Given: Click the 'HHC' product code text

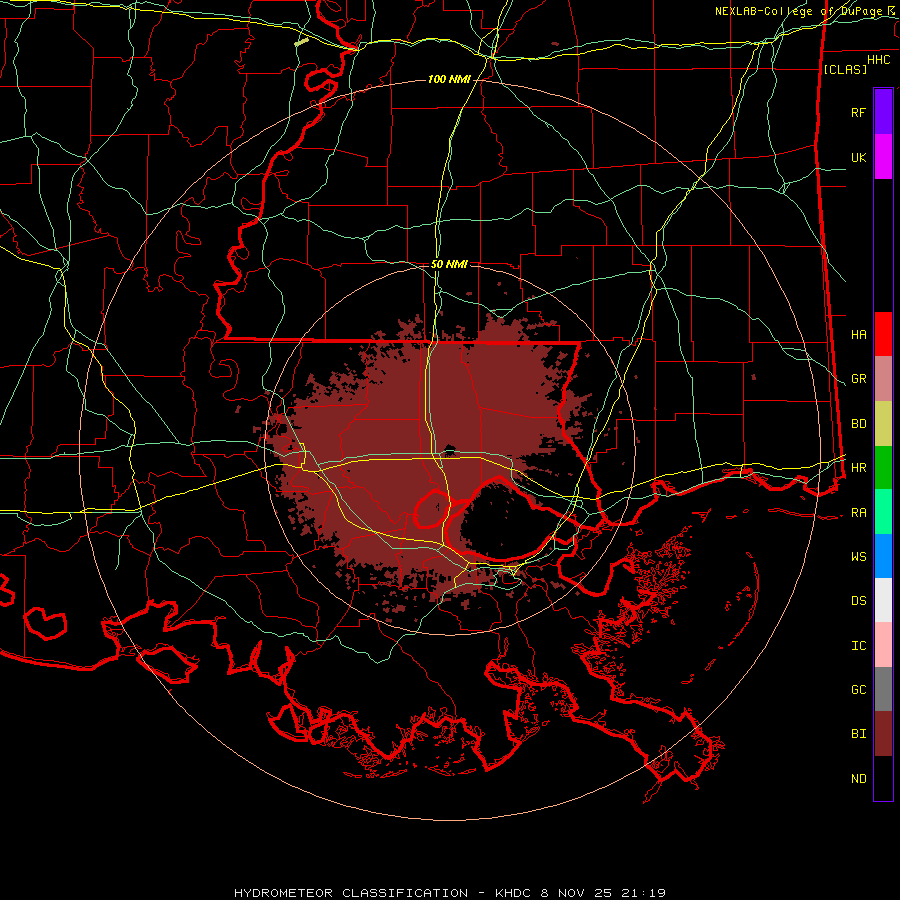Looking at the screenshot, I should pos(878,60).
